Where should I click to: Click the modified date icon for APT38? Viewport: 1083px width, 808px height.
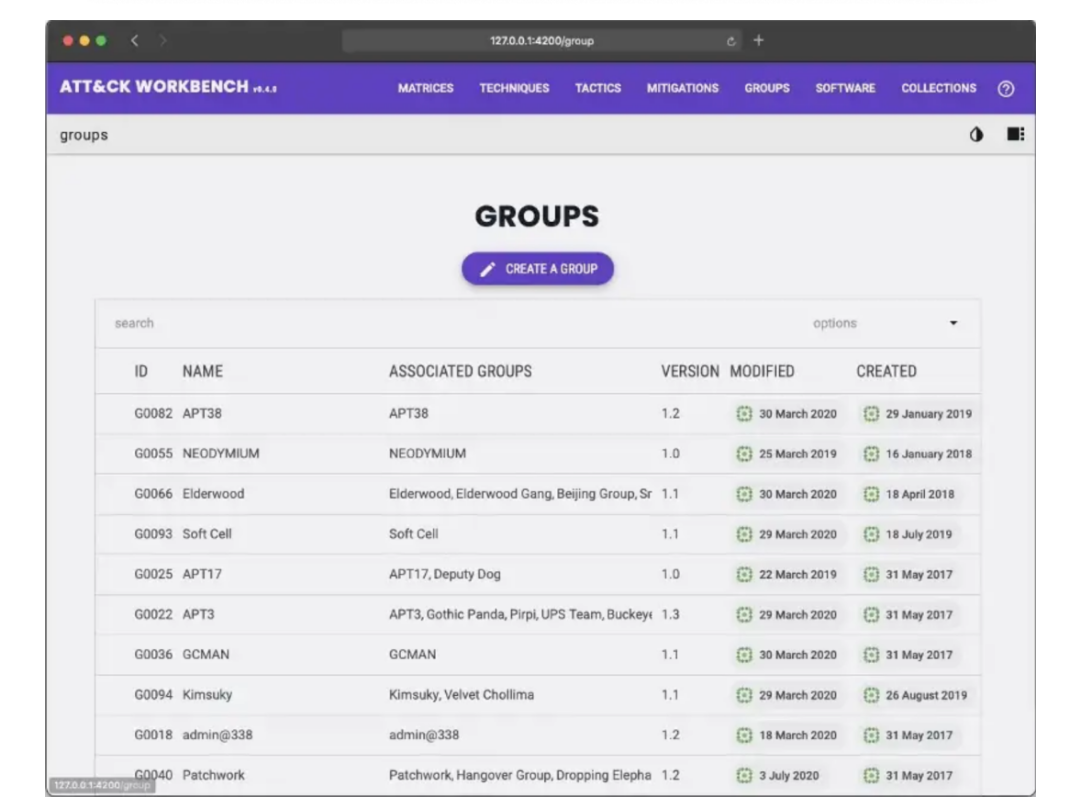pyautogui.click(x=744, y=414)
